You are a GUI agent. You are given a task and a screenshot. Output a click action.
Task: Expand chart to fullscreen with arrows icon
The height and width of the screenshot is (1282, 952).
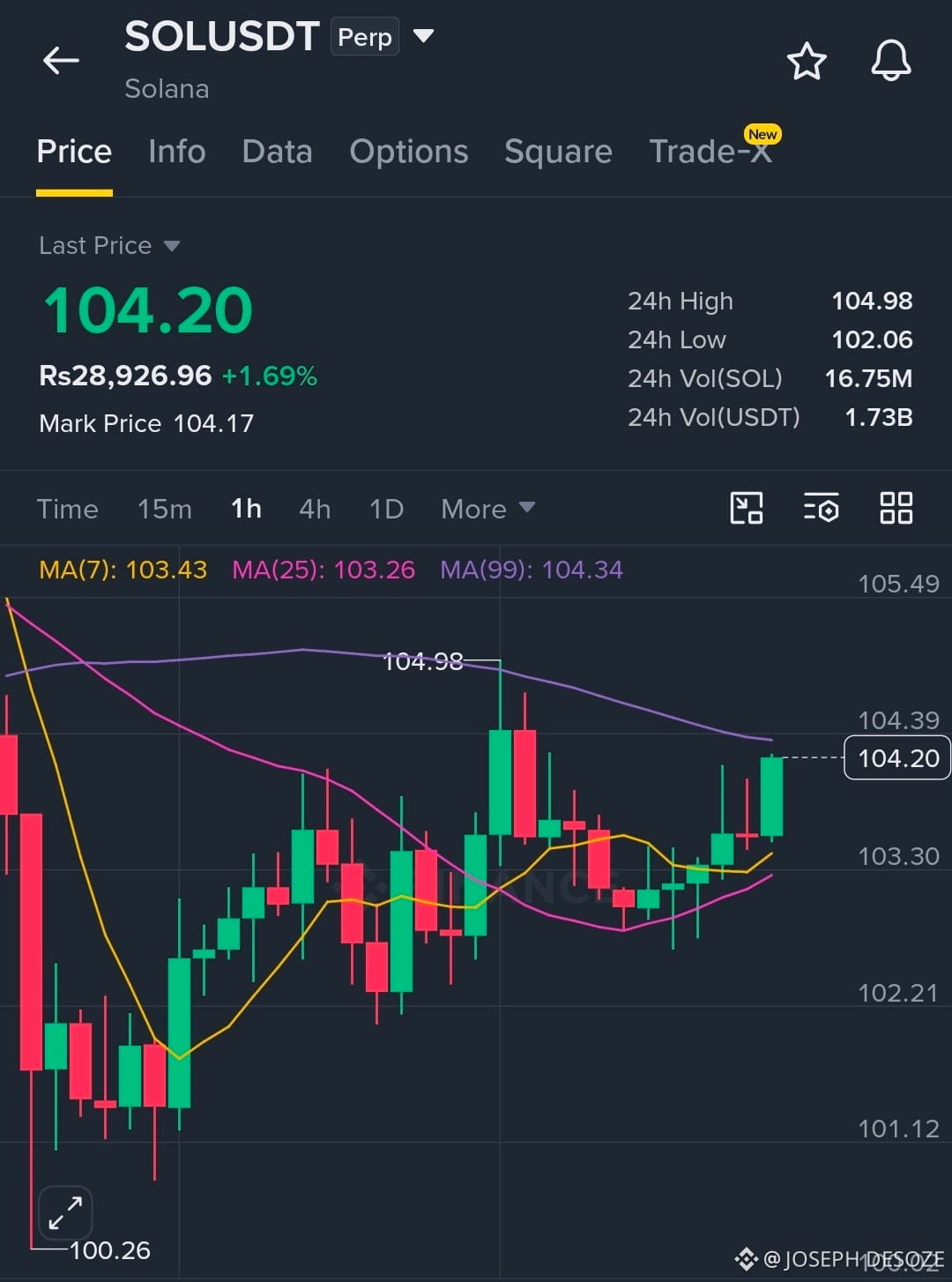(65, 1213)
